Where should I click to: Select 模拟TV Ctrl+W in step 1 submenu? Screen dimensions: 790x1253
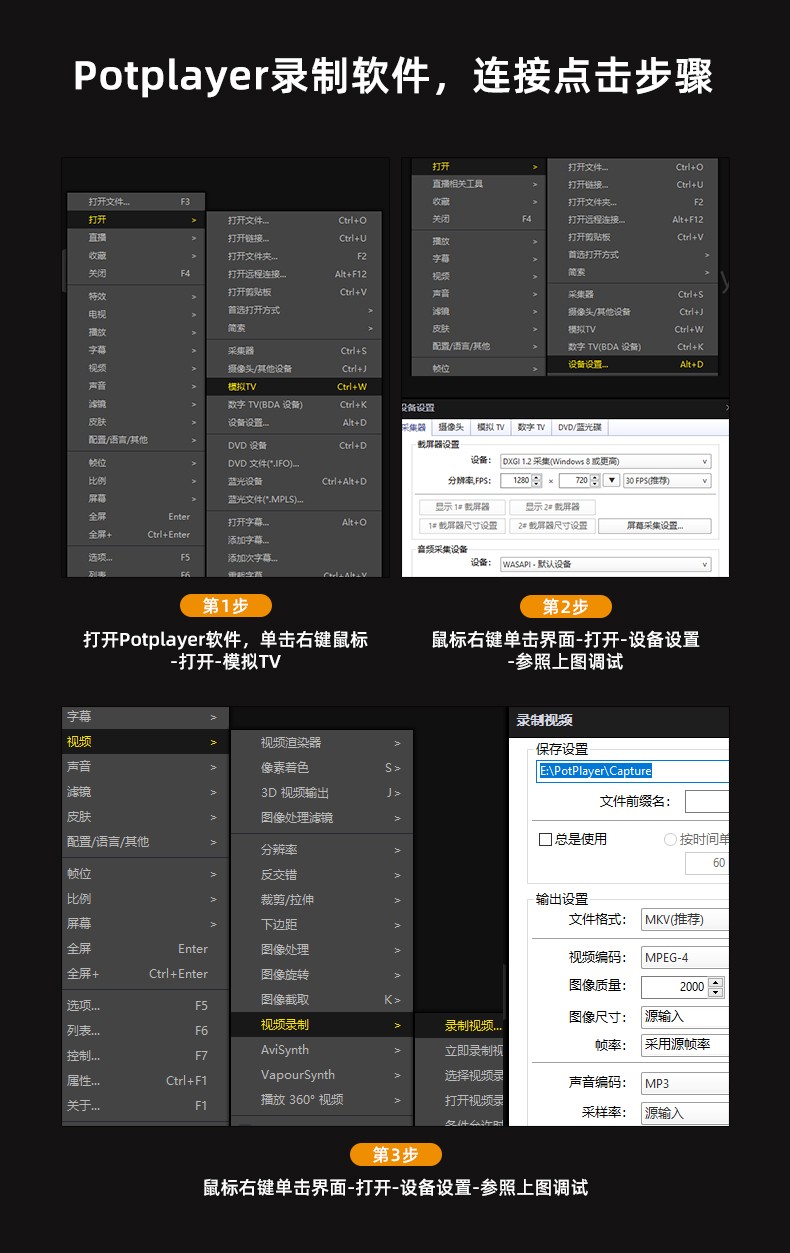[295, 386]
